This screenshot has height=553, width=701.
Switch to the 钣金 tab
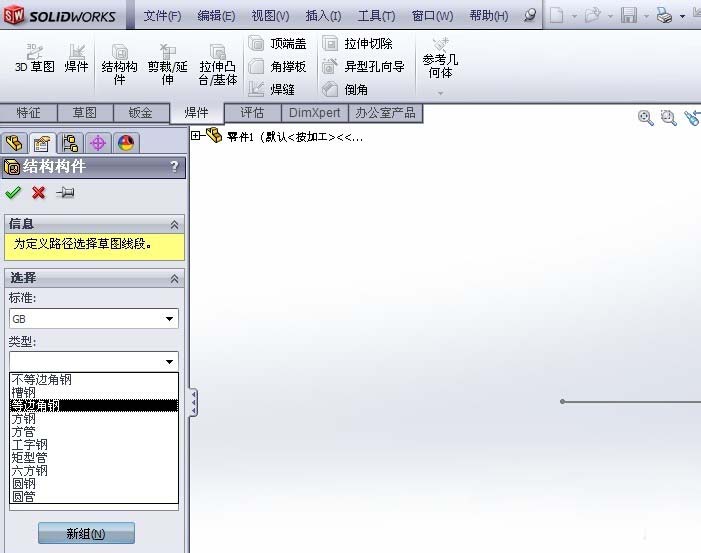141,113
